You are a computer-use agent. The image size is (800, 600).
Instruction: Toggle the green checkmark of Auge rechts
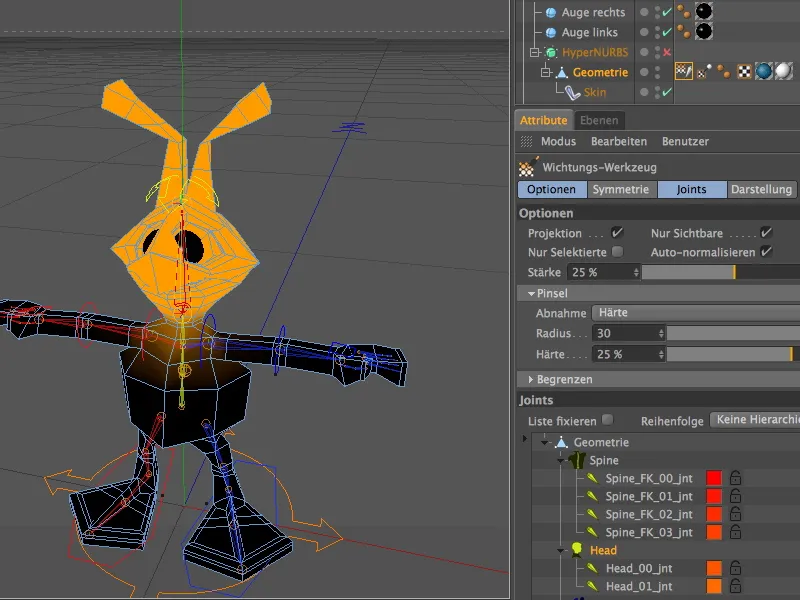coord(666,12)
